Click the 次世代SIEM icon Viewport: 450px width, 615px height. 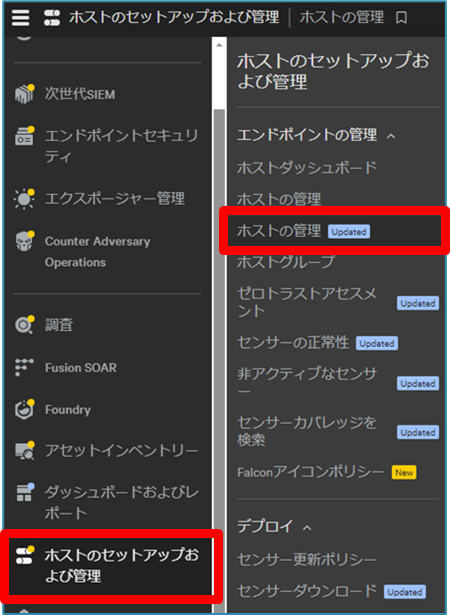(x=25, y=94)
